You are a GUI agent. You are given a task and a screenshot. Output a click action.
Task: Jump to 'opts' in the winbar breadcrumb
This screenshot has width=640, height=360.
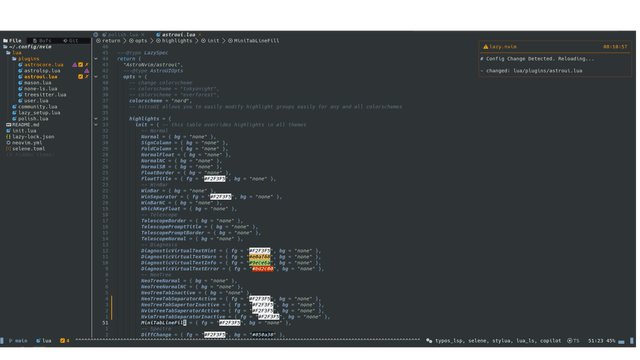click(138, 41)
